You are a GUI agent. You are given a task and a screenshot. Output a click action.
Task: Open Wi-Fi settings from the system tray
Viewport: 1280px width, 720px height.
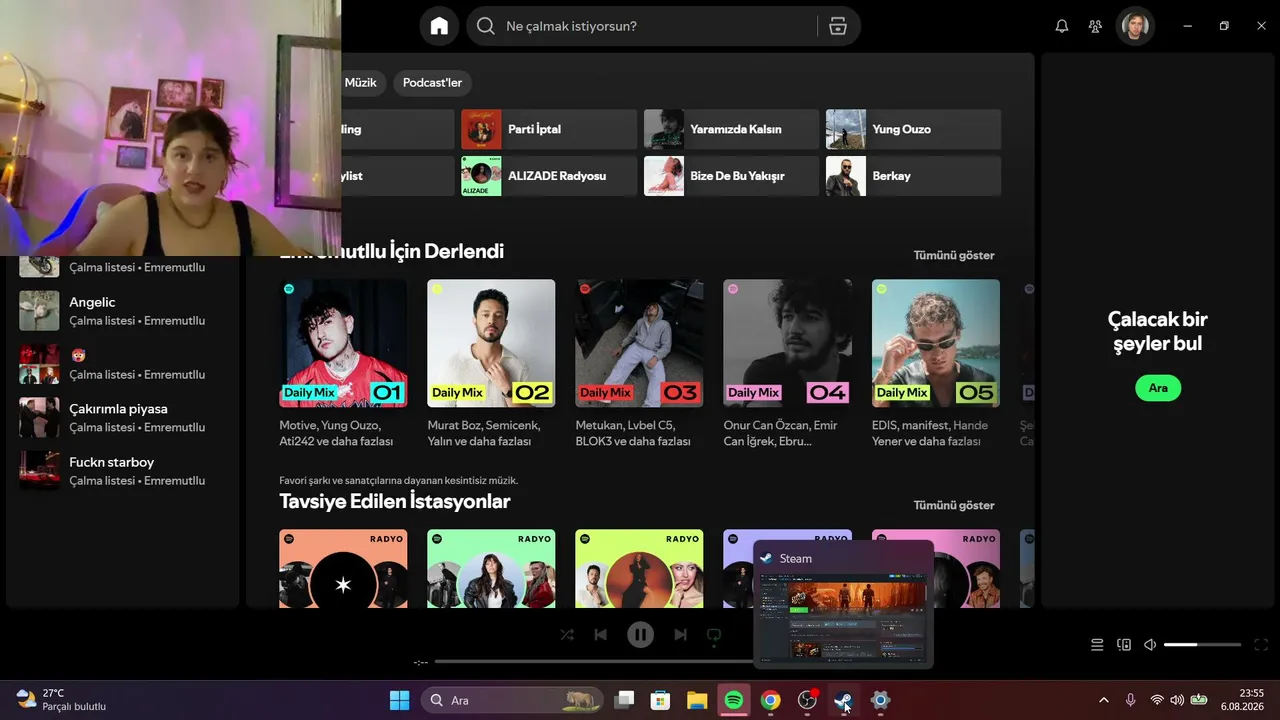click(x=1157, y=700)
